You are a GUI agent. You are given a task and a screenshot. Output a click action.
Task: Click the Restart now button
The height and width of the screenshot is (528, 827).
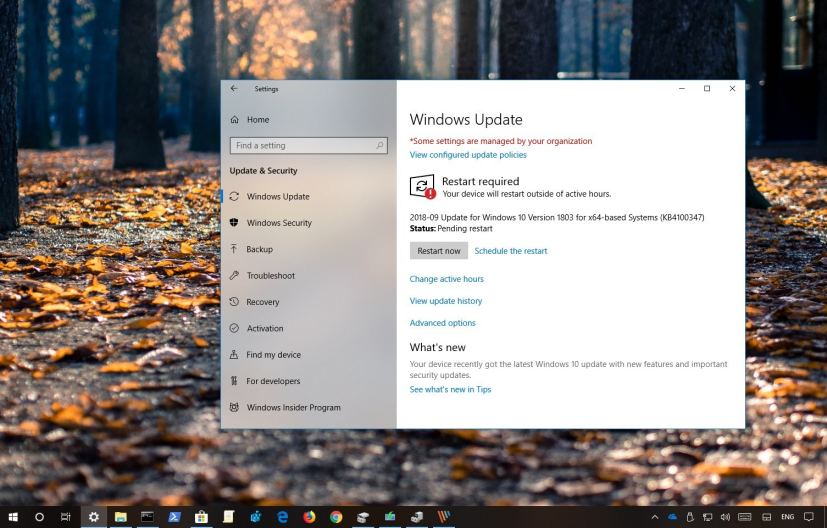439,251
